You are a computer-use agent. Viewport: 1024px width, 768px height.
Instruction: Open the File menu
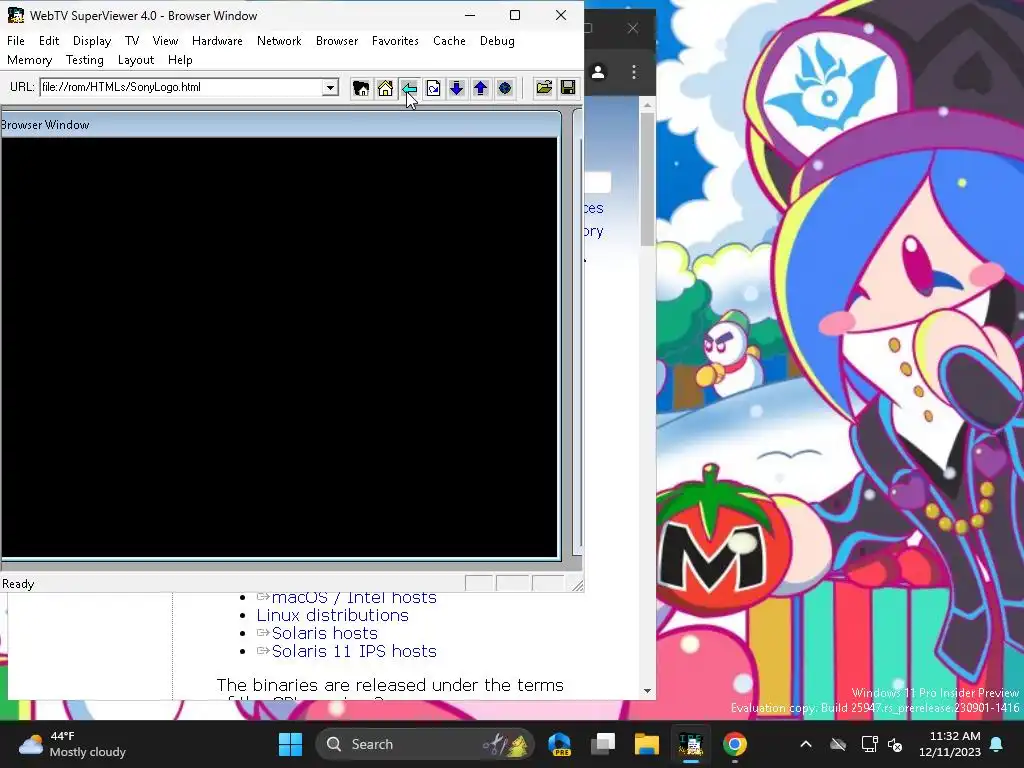pos(16,40)
